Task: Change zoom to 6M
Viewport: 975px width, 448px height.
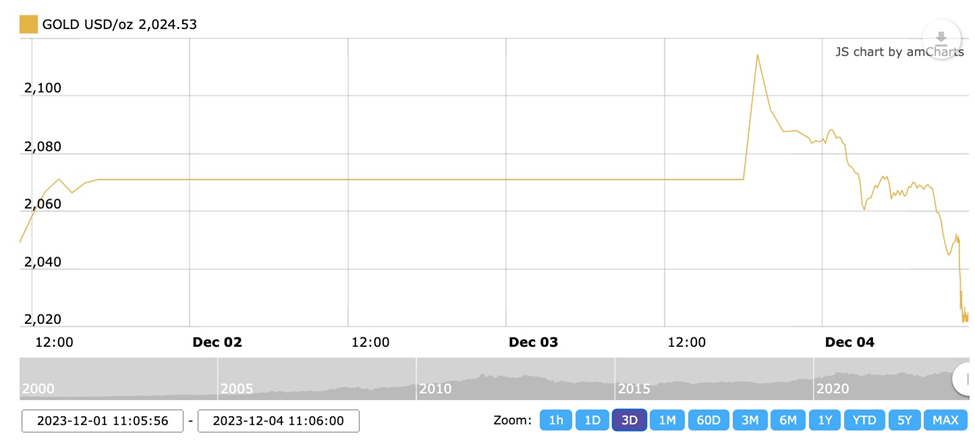Action: 788,420
